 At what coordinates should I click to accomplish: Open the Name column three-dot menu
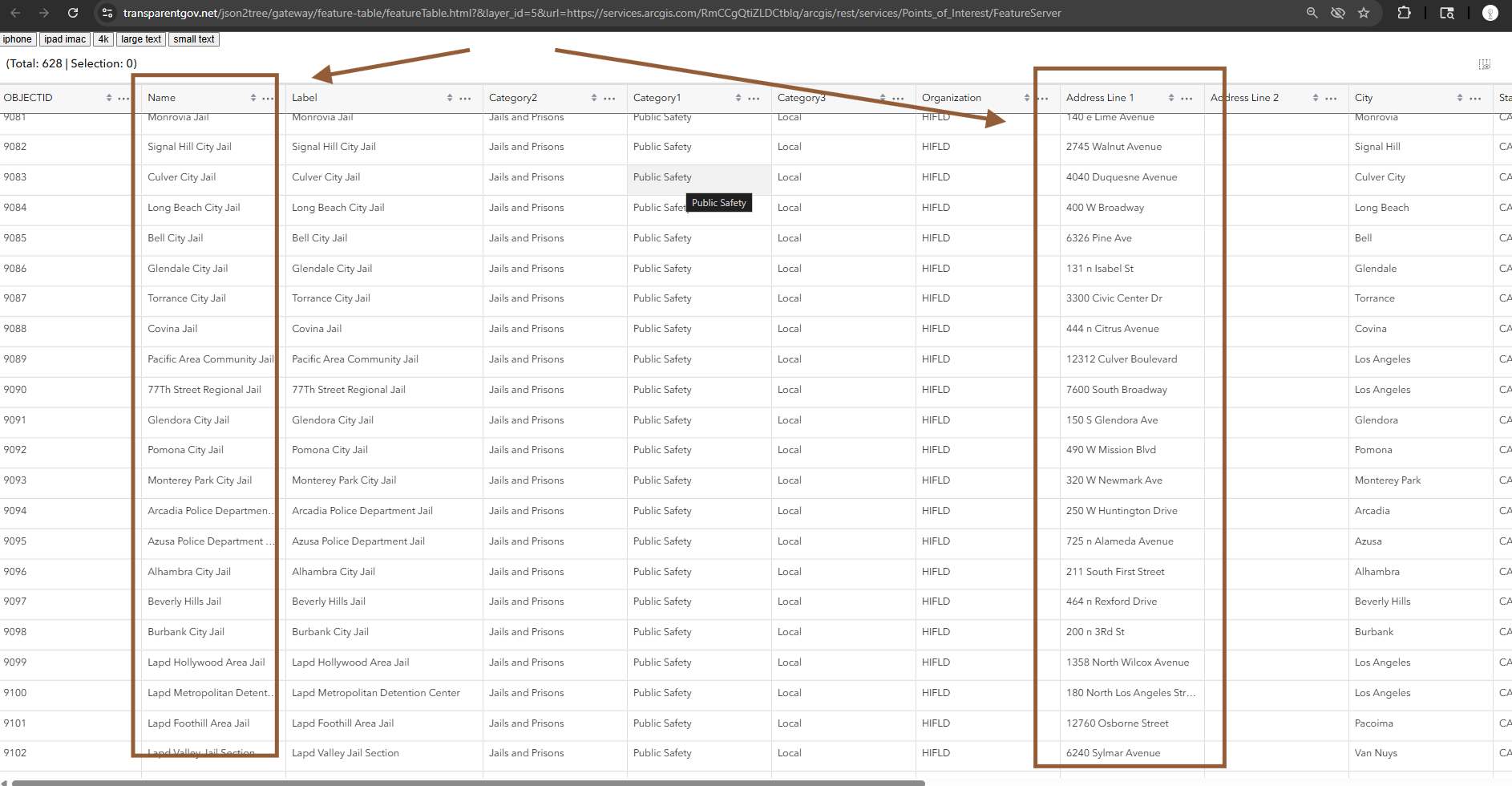pyautogui.click(x=268, y=98)
